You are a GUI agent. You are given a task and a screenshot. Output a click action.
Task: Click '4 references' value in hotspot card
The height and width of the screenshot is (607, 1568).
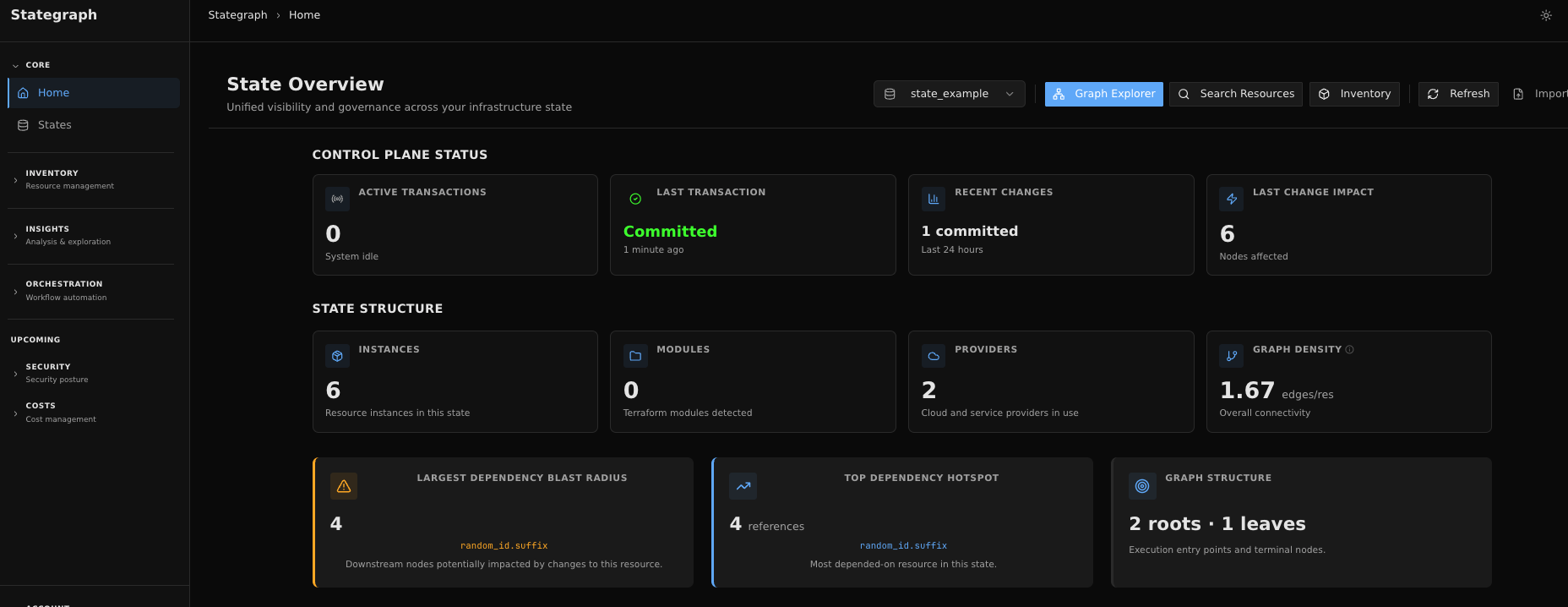pyautogui.click(x=767, y=525)
